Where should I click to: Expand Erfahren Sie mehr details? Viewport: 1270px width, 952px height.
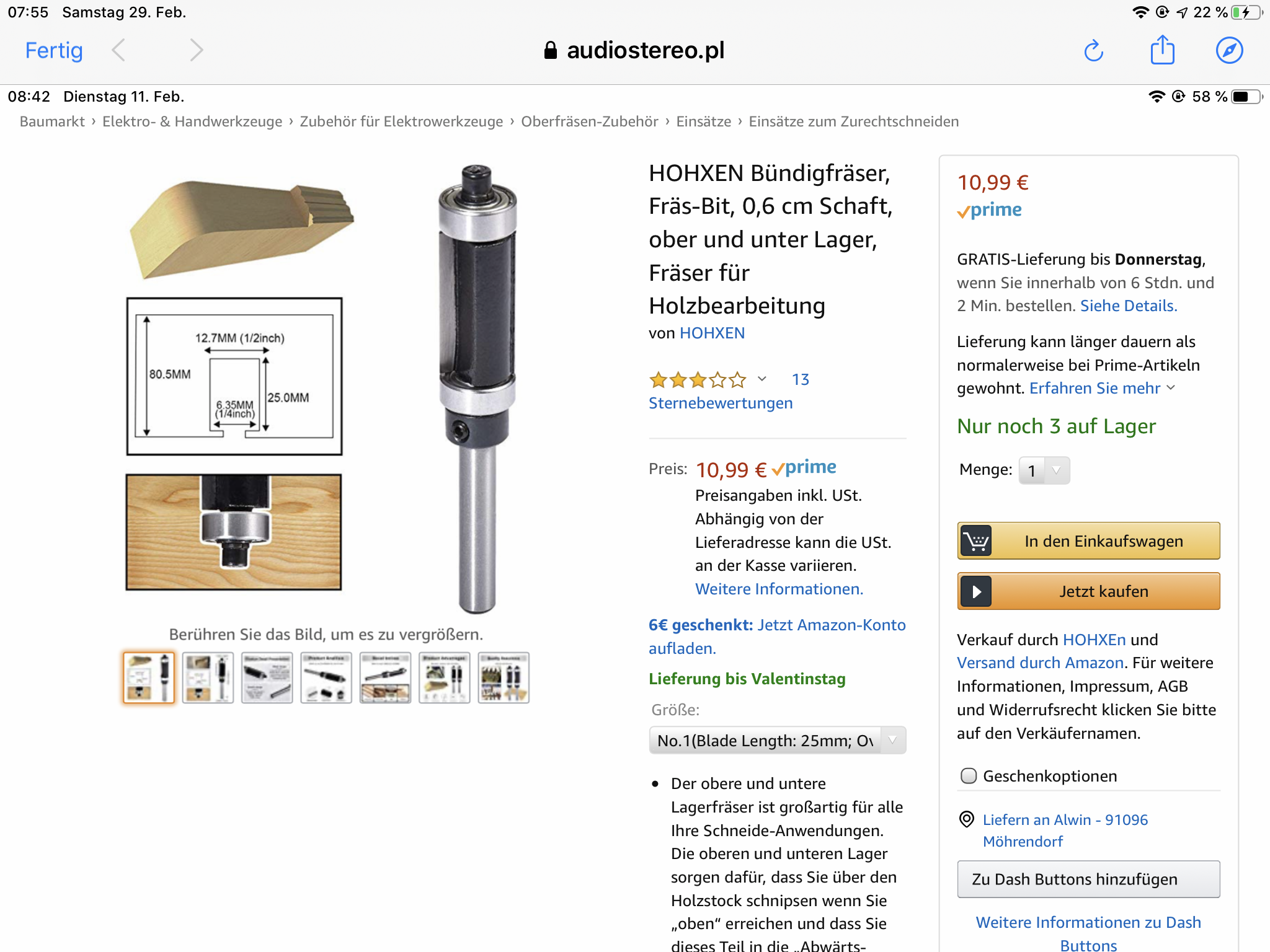(x=1102, y=388)
